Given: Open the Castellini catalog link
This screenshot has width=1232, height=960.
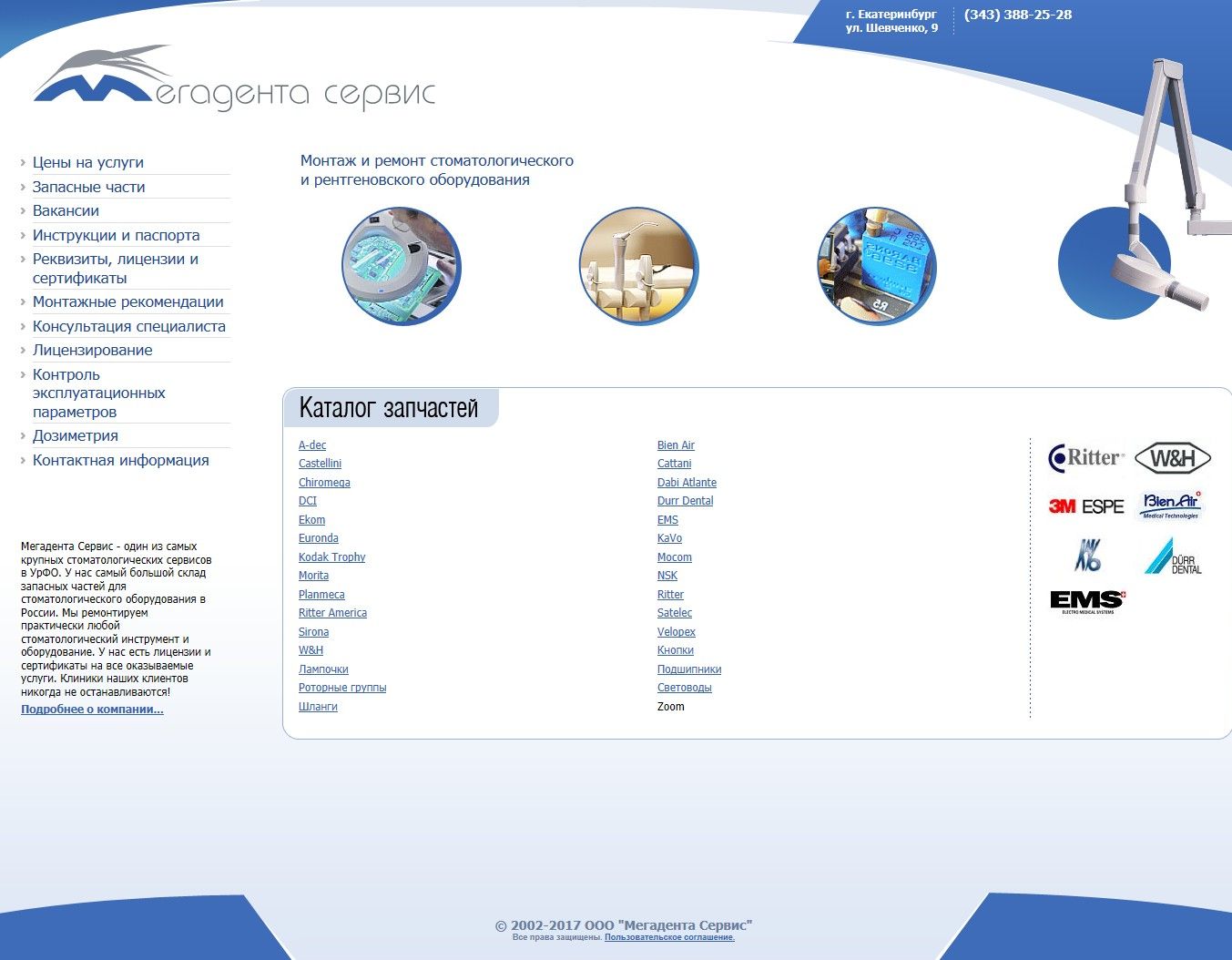Looking at the screenshot, I should click(x=320, y=464).
